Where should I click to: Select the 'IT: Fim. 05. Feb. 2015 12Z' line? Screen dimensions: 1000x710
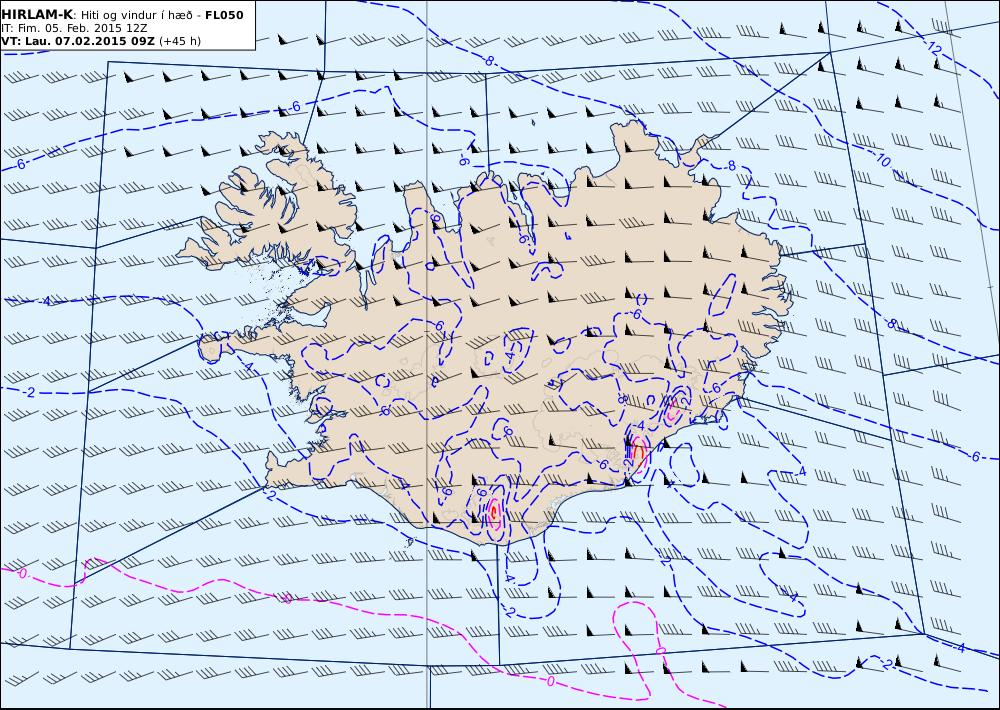click(75, 29)
